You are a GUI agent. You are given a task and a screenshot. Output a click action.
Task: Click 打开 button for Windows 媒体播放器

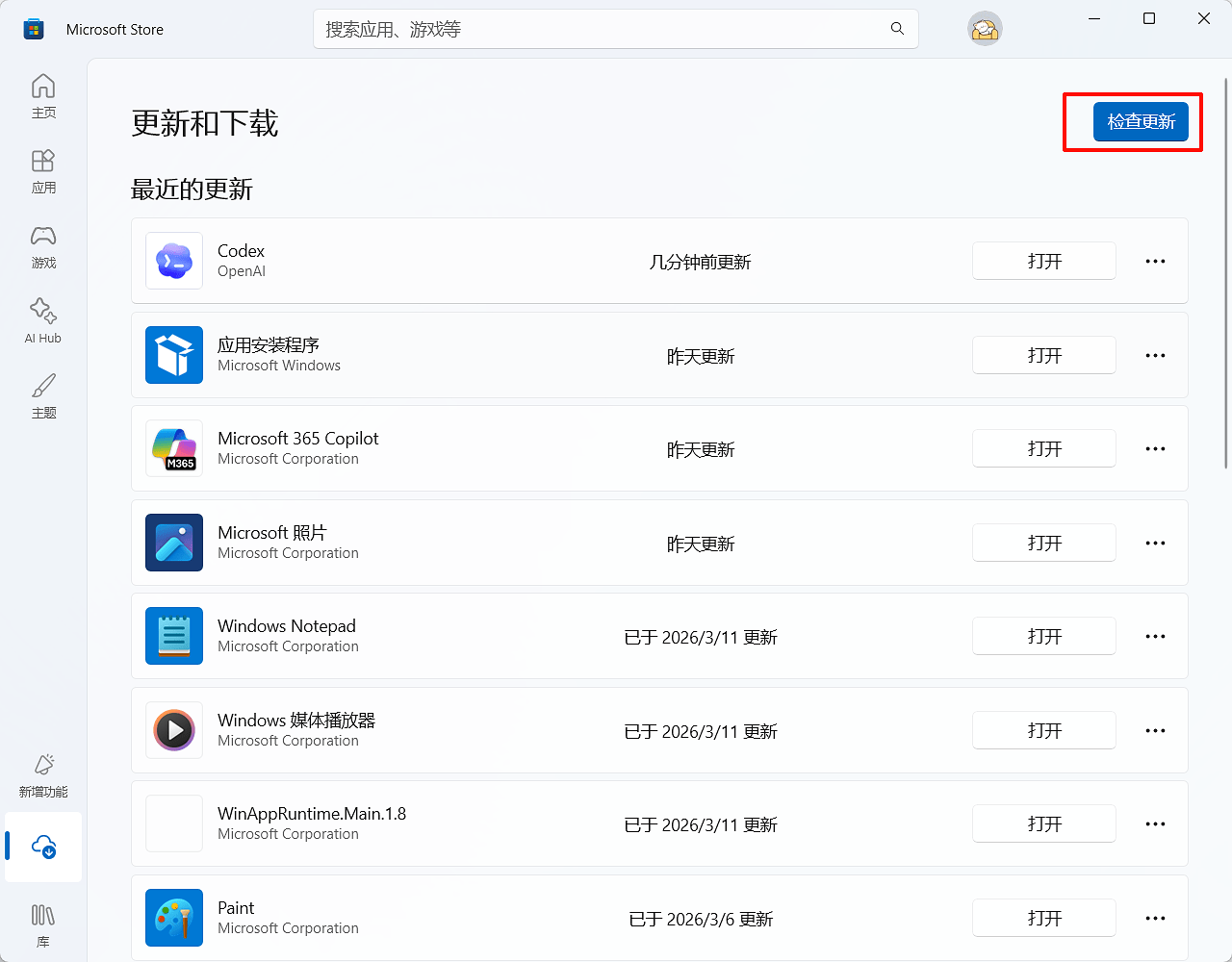point(1044,730)
